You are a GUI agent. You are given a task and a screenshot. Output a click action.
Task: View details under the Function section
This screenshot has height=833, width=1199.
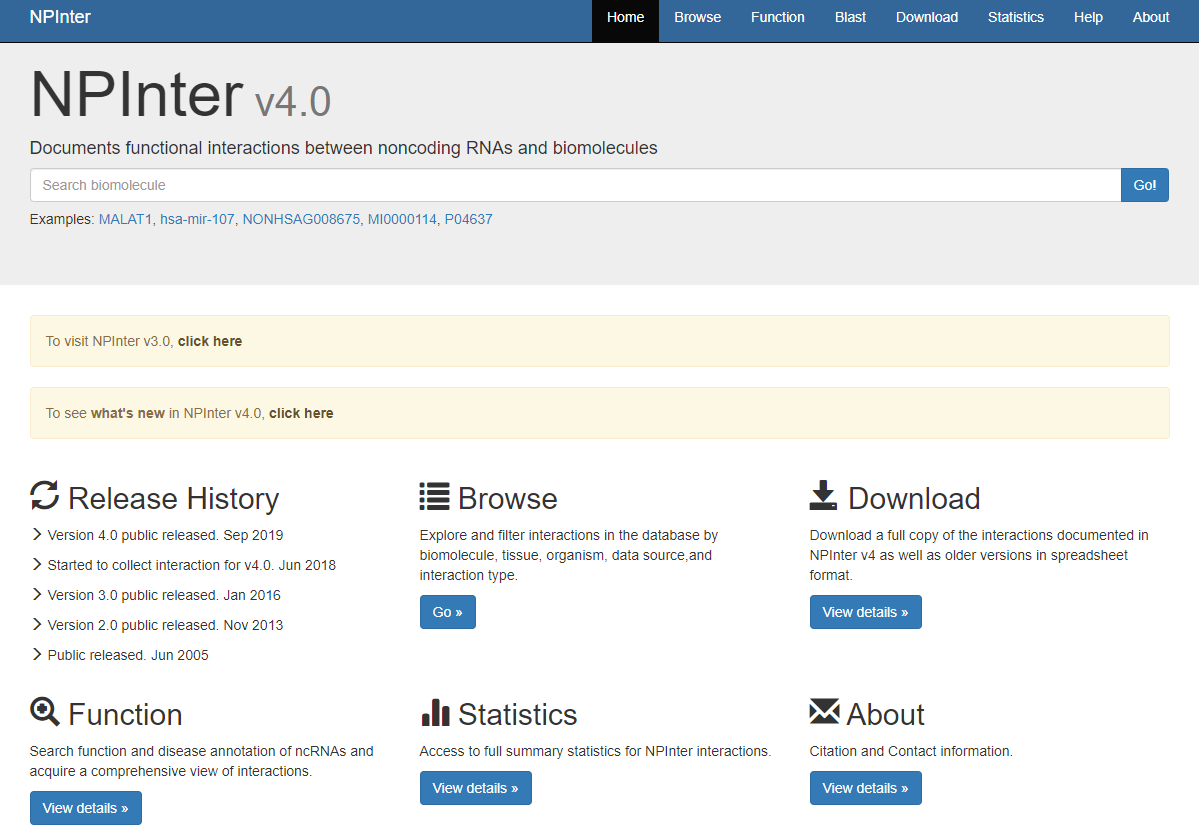[85, 808]
